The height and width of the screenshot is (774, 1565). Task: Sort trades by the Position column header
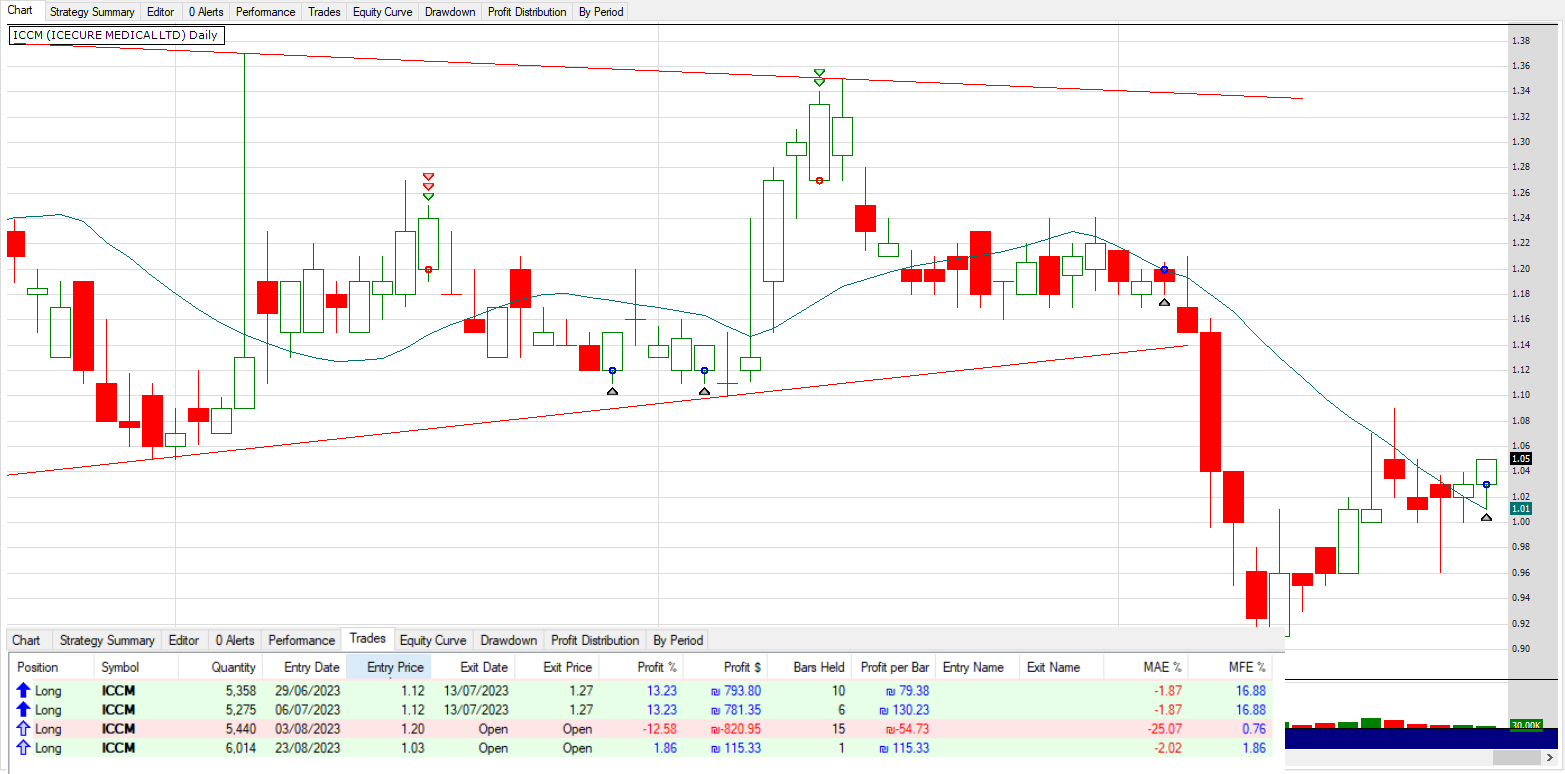(x=51, y=667)
